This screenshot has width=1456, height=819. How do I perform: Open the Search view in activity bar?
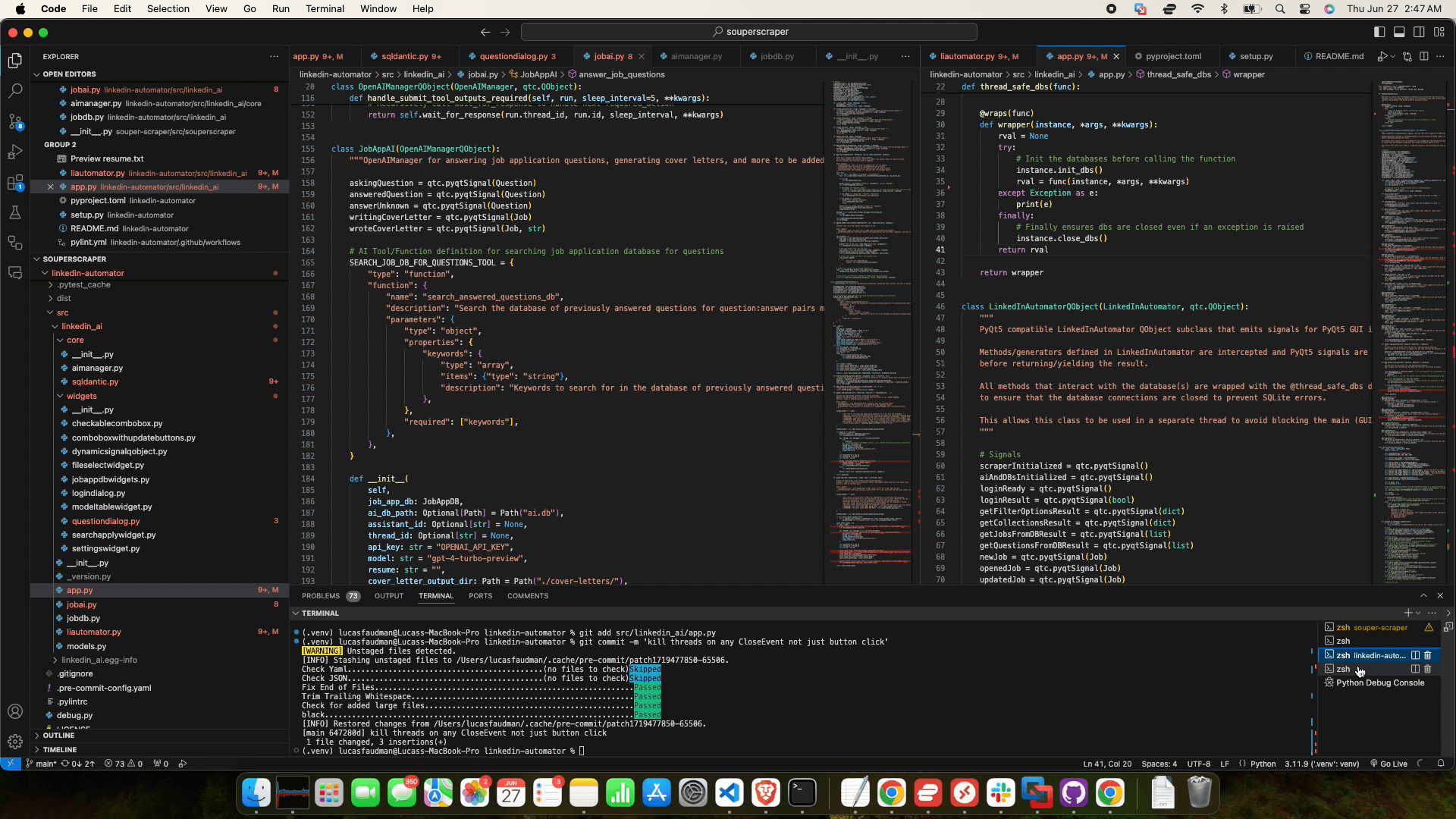pos(15,91)
